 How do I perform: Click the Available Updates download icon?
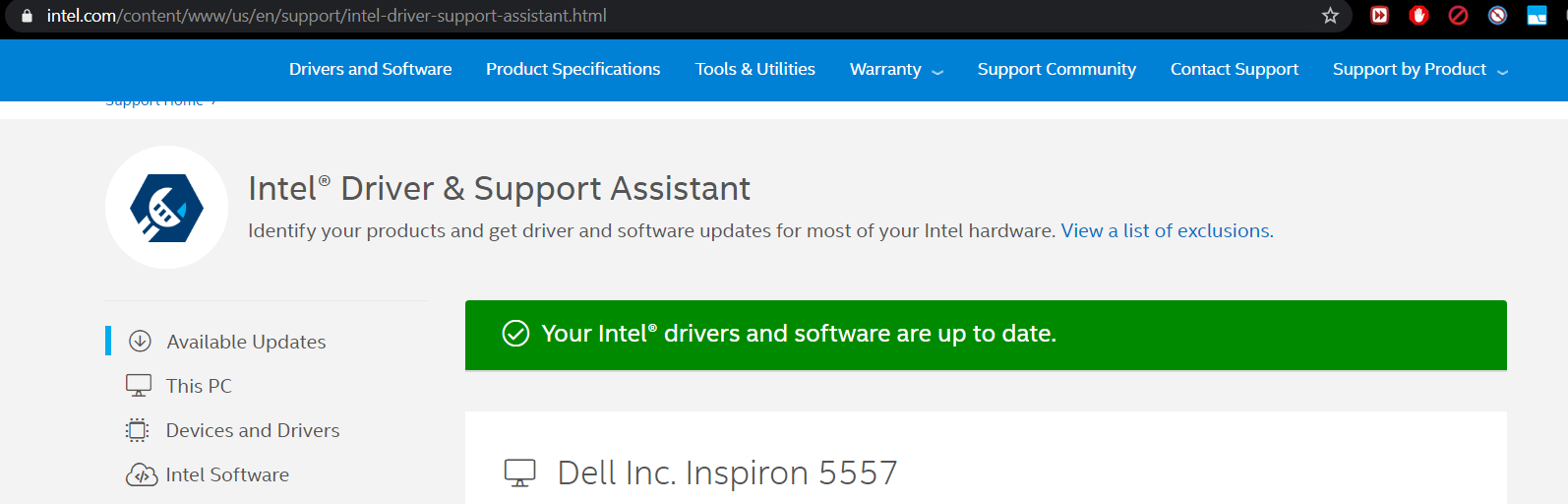click(140, 342)
